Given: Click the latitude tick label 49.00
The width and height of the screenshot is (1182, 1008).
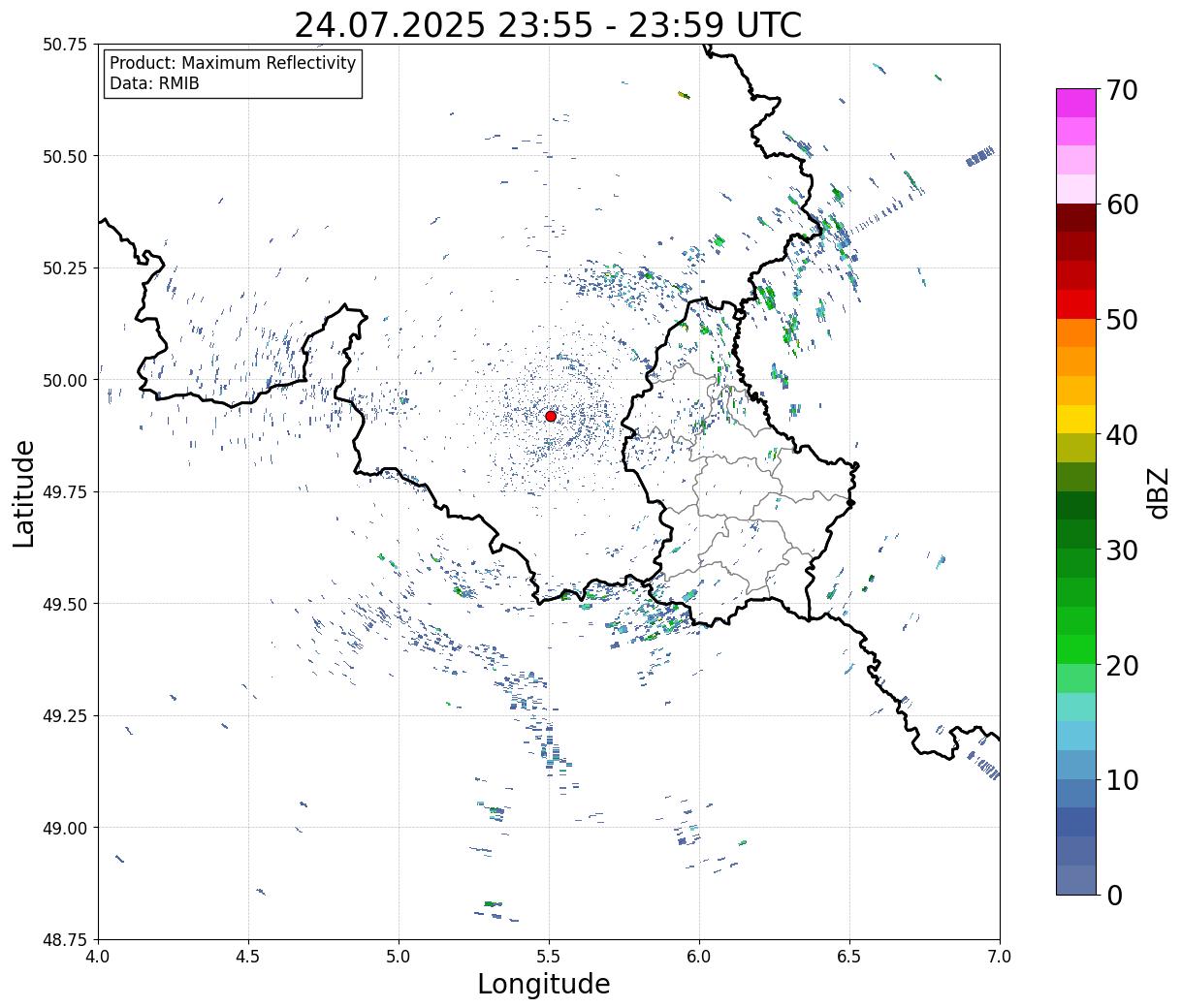Looking at the screenshot, I should pos(65,828).
